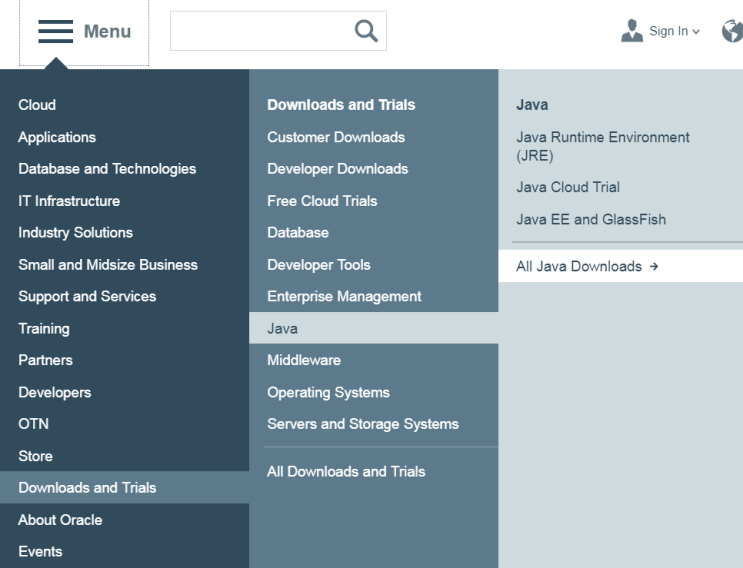Open the Java Cloud Trial link
The image size is (743, 568).
pyautogui.click(x=568, y=187)
